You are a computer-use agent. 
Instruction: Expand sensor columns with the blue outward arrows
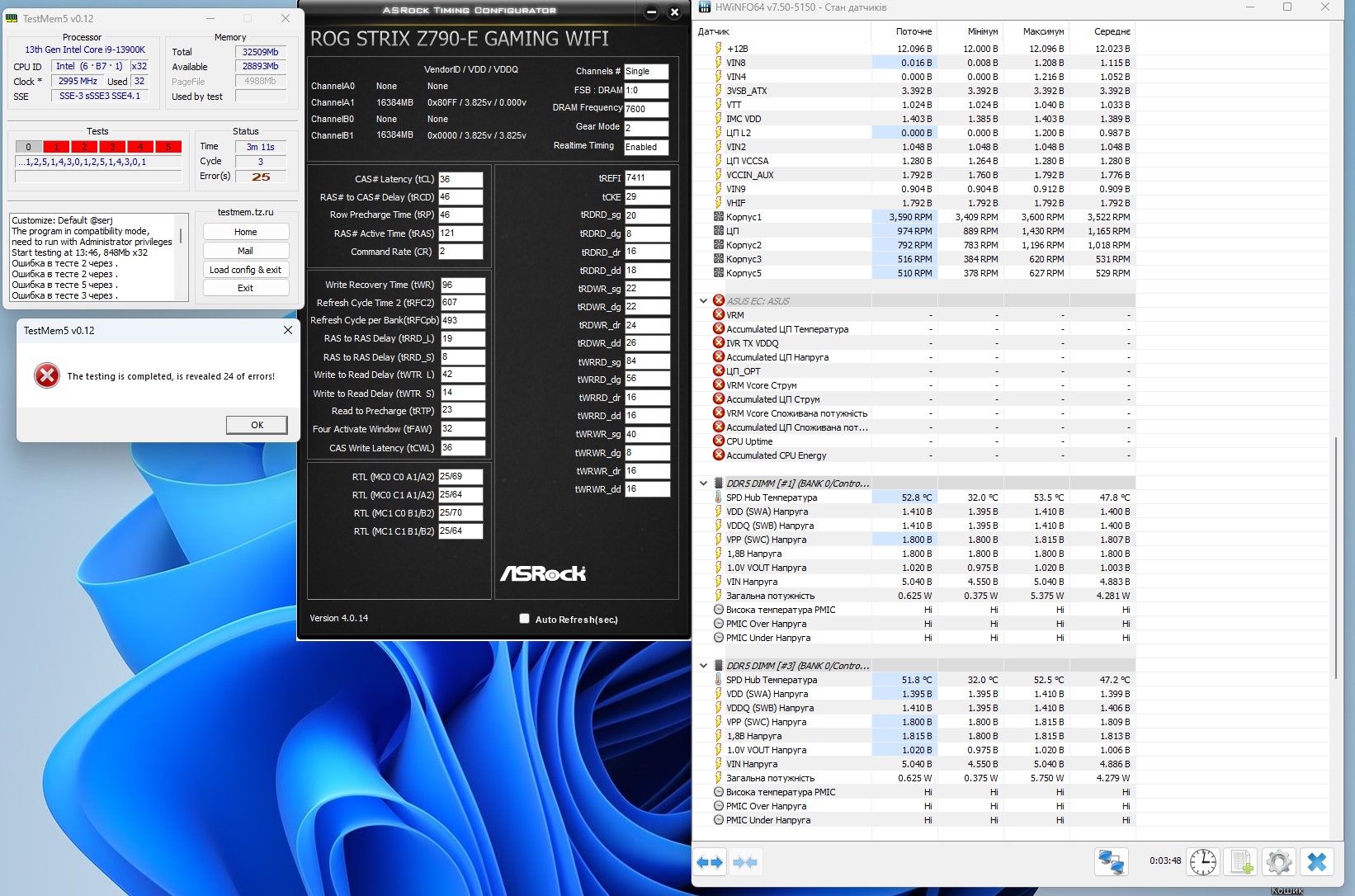pyautogui.click(x=710, y=862)
